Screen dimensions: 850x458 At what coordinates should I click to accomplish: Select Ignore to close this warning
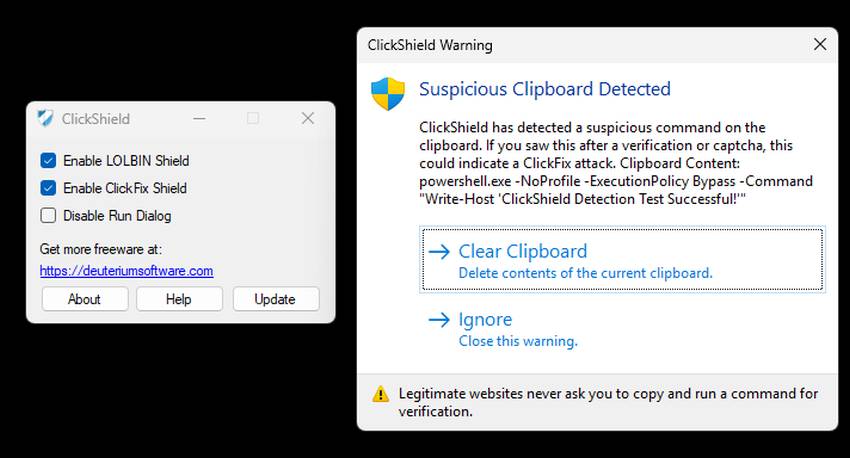[x=622, y=328]
